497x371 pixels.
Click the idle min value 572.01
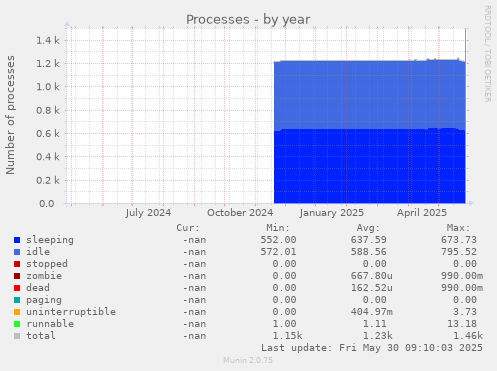[x=278, y=252]
